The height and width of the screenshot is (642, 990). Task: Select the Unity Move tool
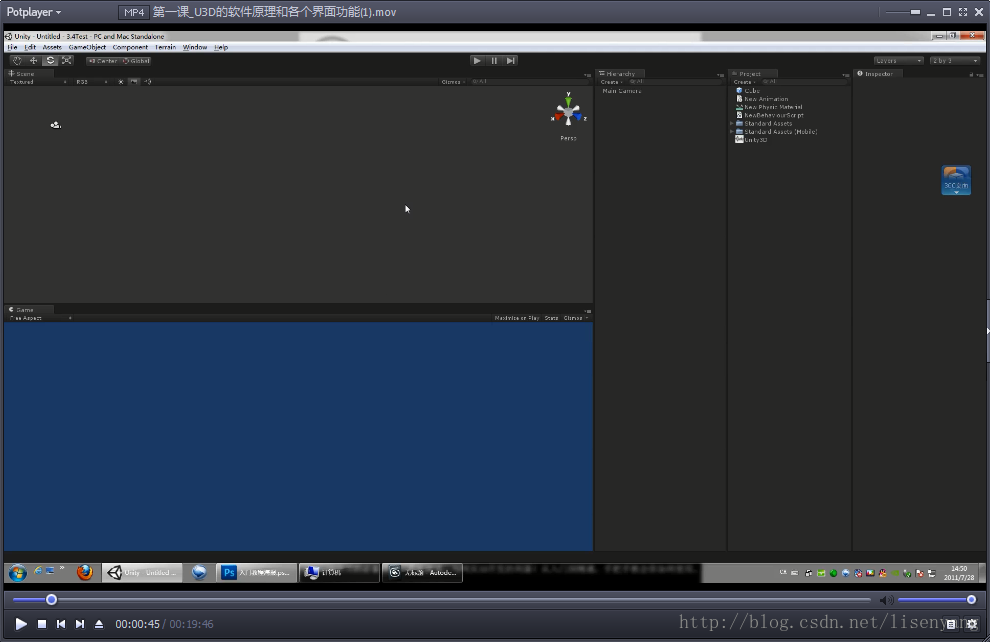[x=33, y=61]
